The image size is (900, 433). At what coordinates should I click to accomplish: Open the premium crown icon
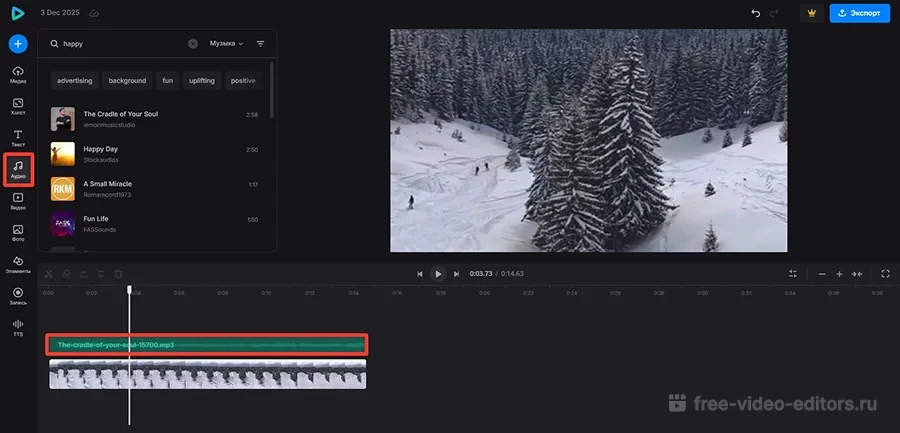pyautogui.click(x=811, y=14)
